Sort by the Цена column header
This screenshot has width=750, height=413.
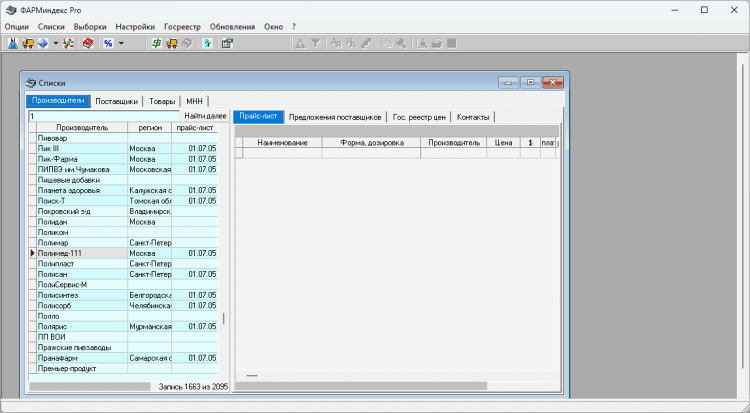(x=503, y=143)
